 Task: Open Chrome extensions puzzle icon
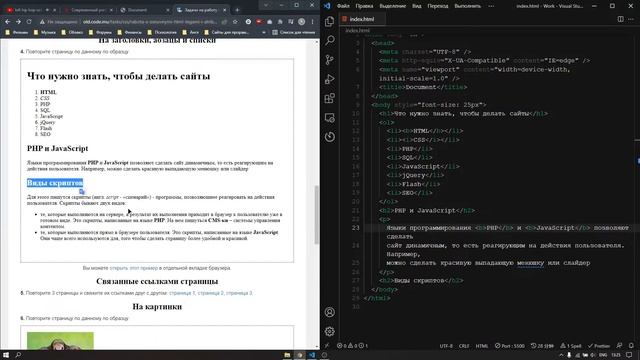280,22
